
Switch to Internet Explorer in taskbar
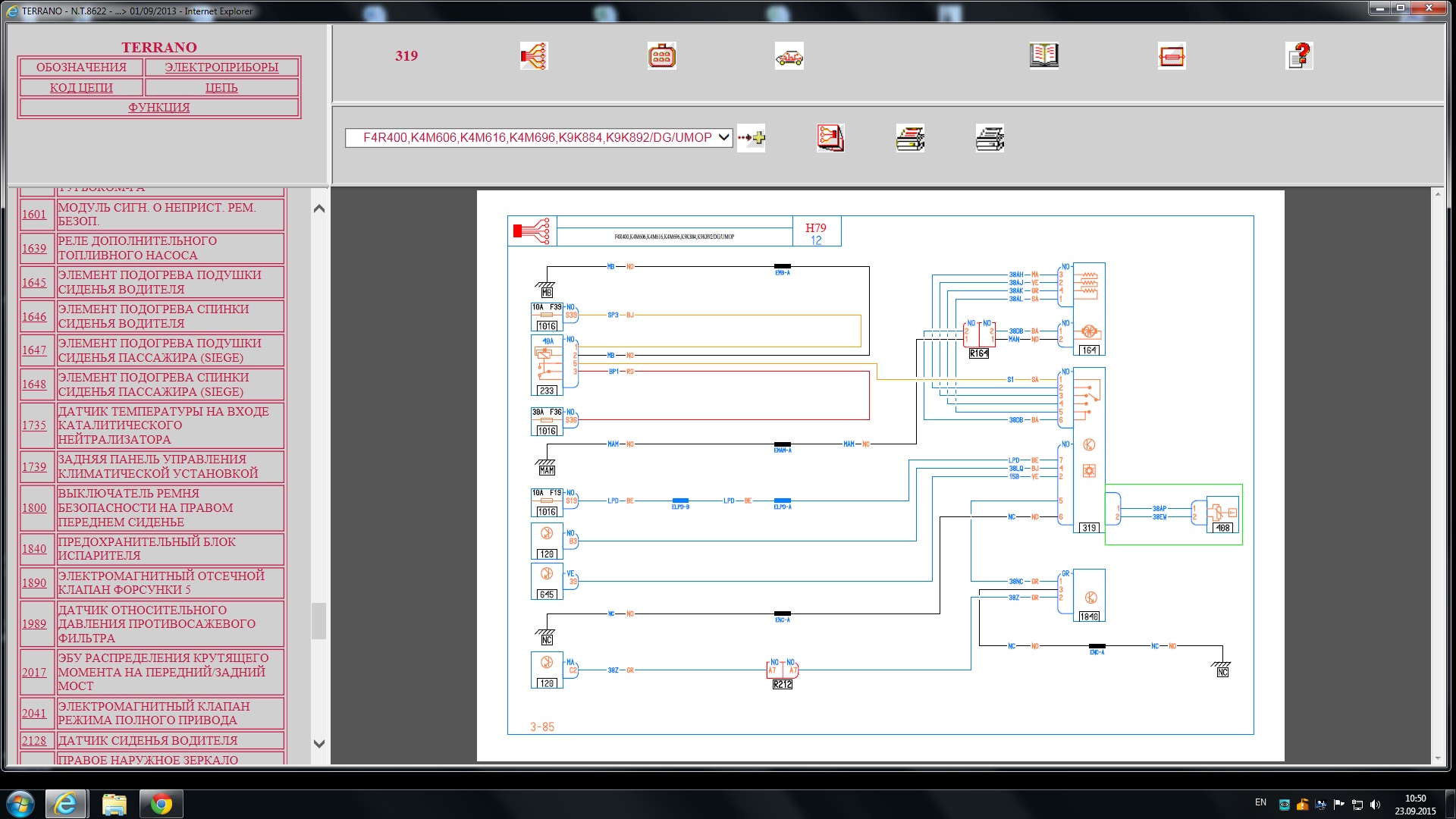tap(65, 804)
